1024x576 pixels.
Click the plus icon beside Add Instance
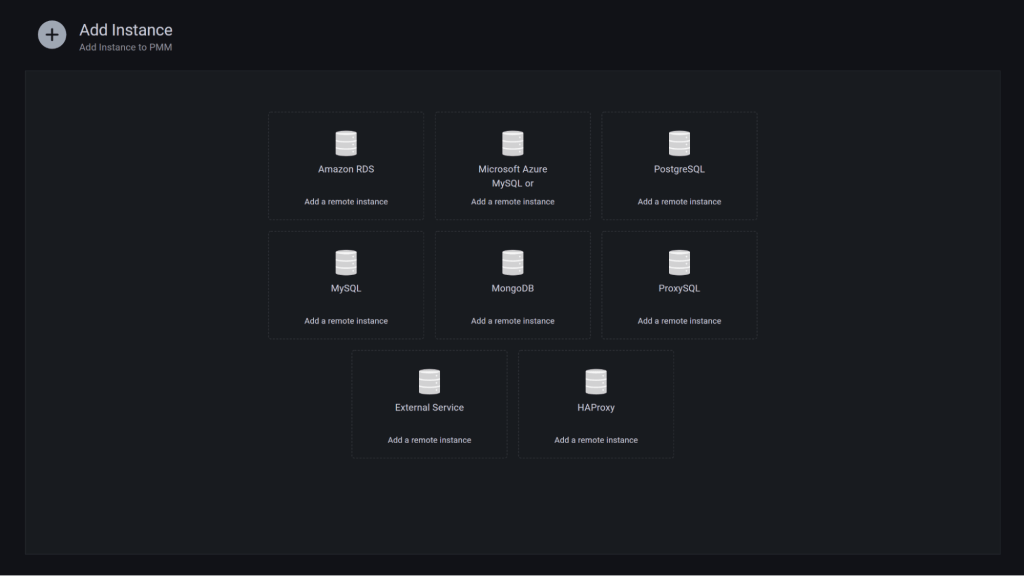pos(52,35)
